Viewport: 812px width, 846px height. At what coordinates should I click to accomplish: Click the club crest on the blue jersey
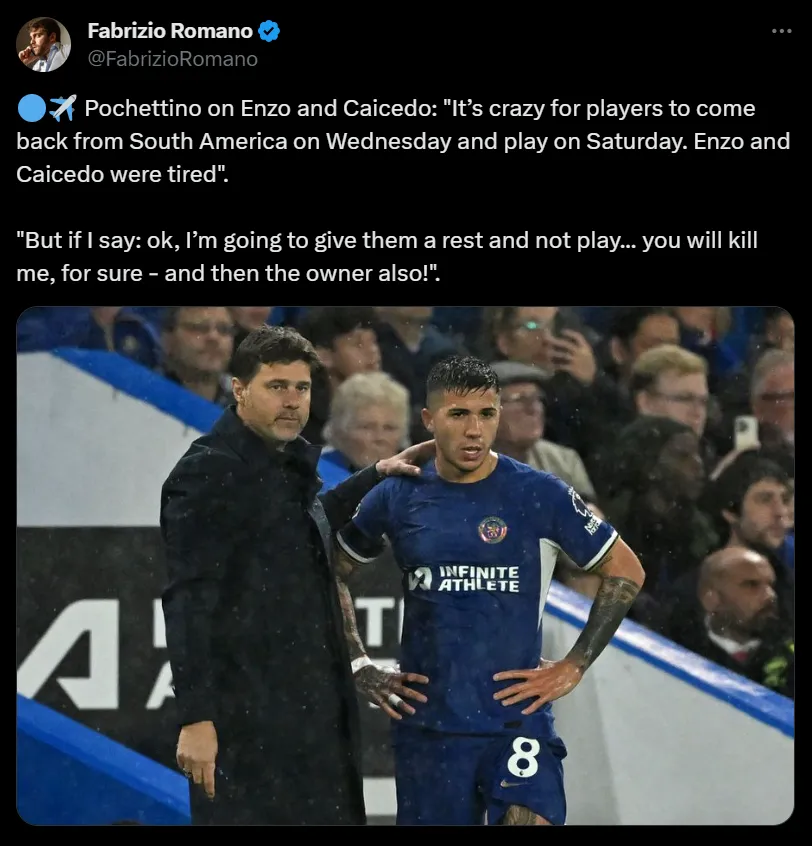click(491, 529)
